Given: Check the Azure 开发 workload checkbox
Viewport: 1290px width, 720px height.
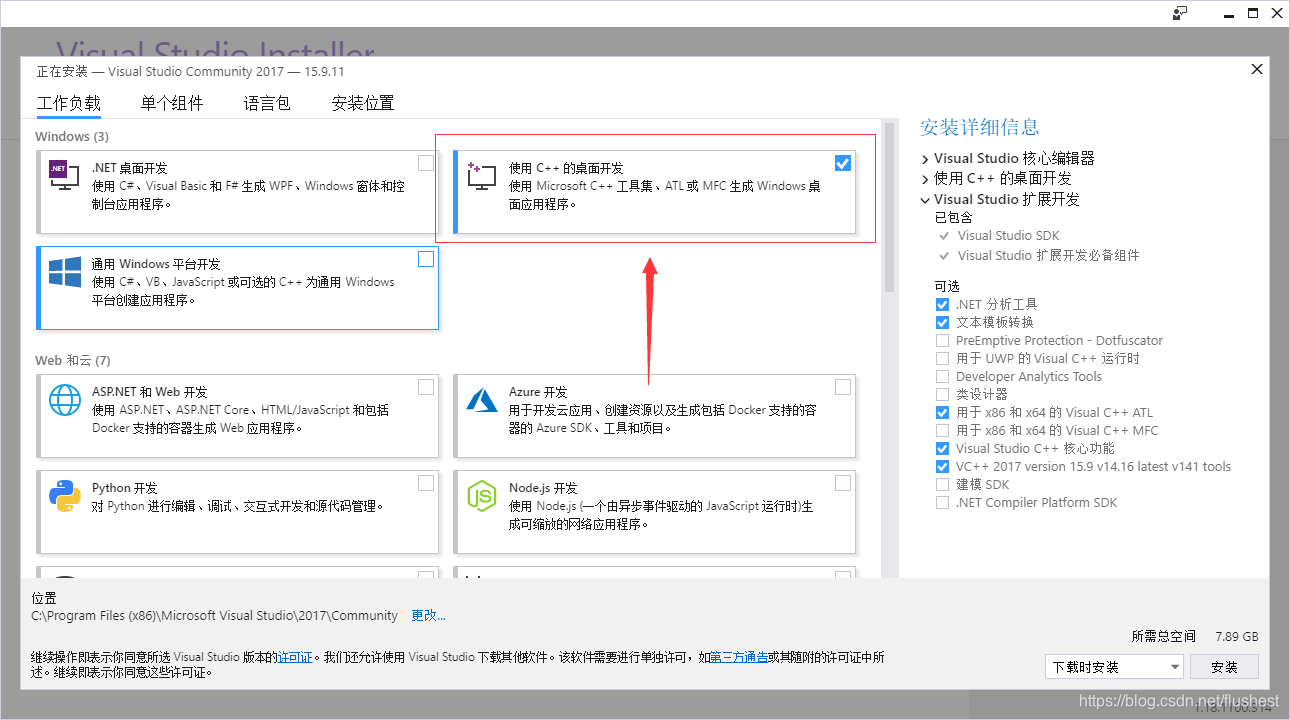Looking at the screenshot, I should pos(843,387).
